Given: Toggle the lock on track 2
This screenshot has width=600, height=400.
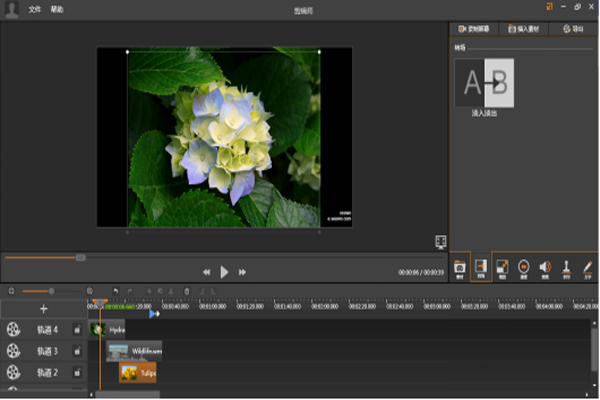Looking at the screenshot, I should pos(77,373).
